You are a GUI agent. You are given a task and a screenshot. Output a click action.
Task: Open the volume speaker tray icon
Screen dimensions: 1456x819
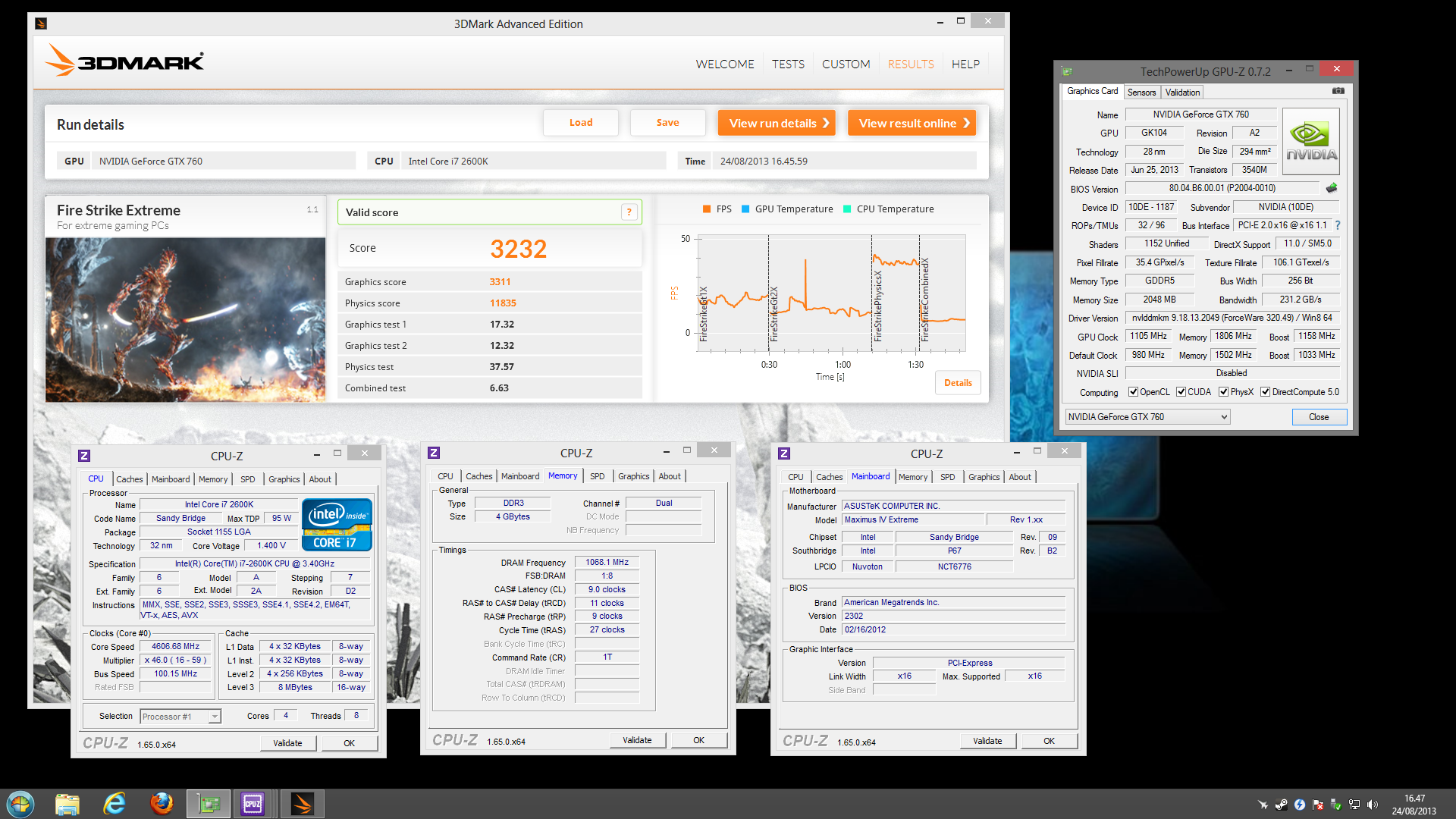click(x=1372, y=805)
